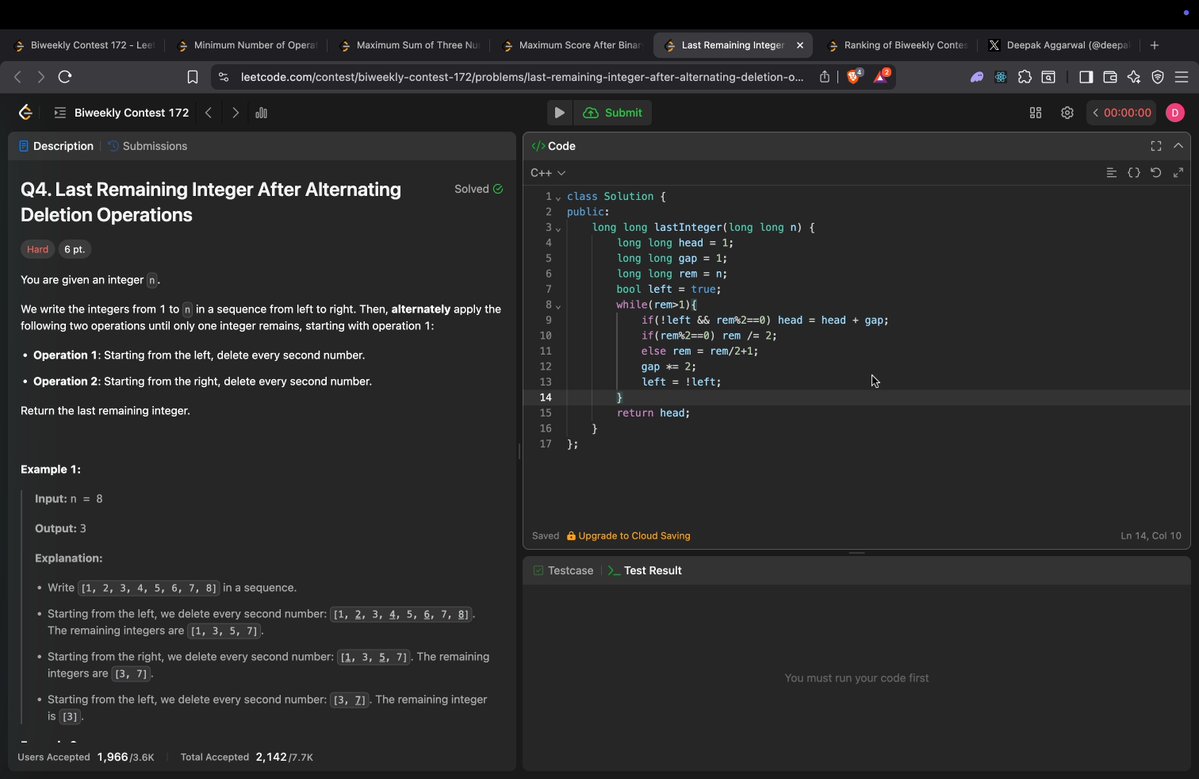Go back in browser history

pos(18,76)
